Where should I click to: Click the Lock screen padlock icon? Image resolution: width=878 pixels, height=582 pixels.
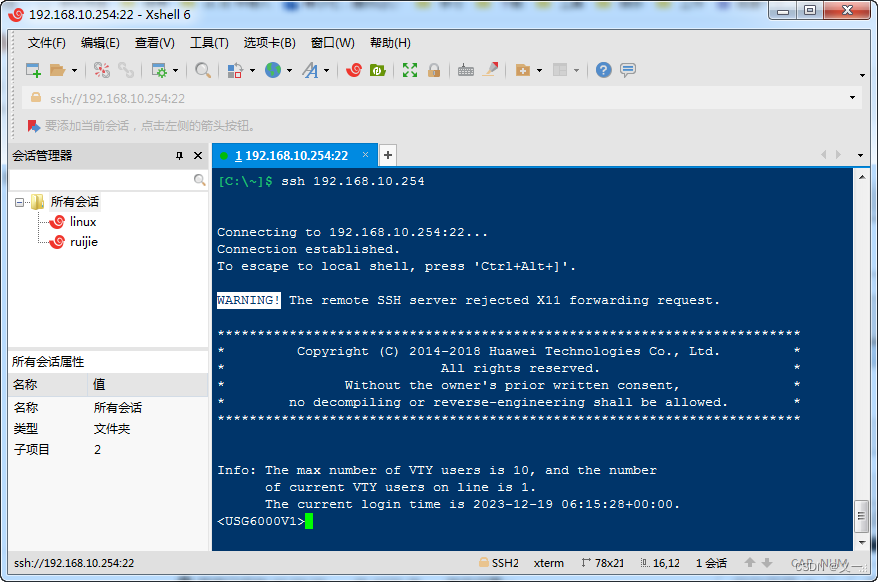[434, 70]
